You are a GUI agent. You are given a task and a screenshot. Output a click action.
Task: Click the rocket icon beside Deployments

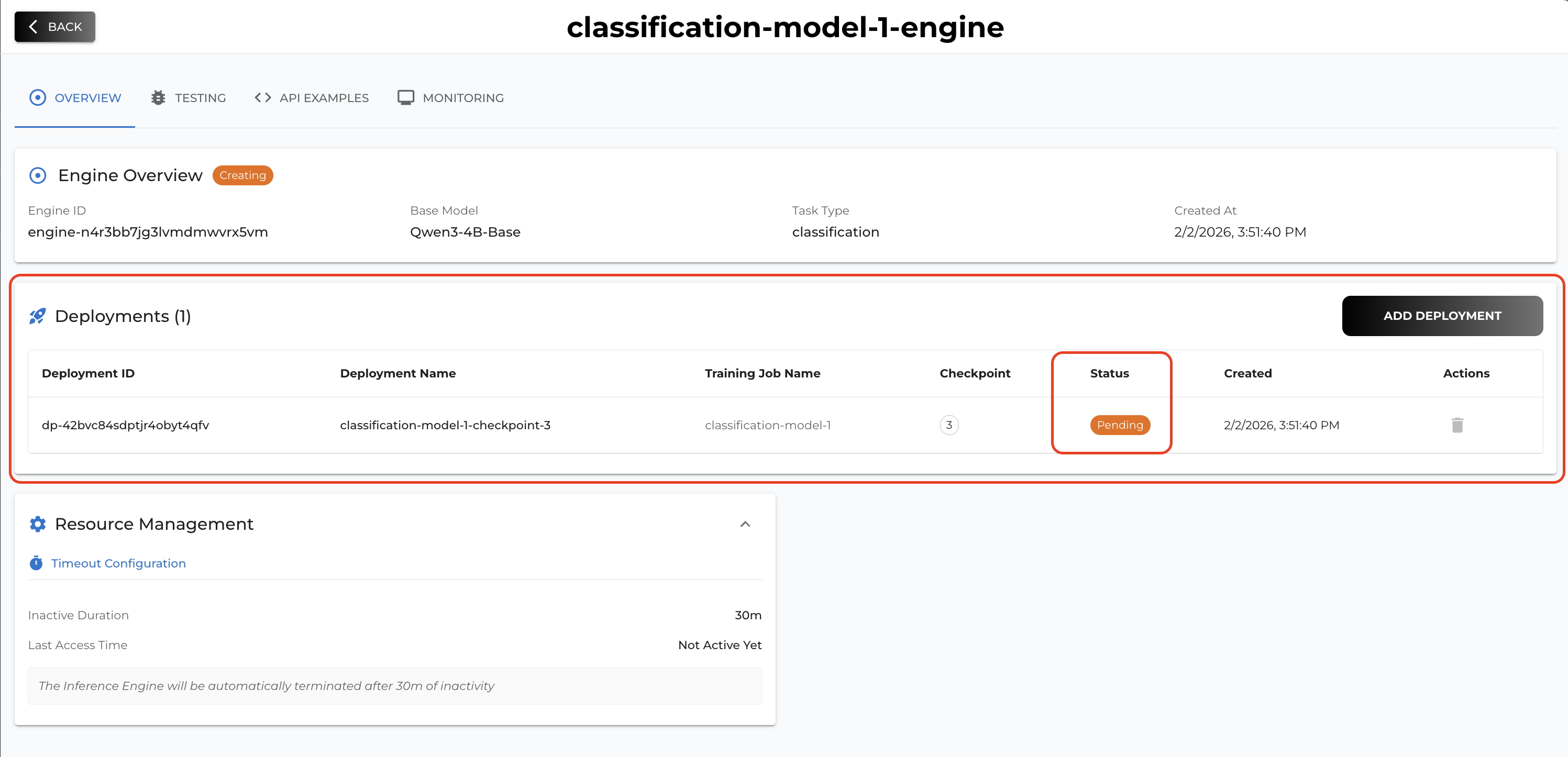[x=38, y=316]
